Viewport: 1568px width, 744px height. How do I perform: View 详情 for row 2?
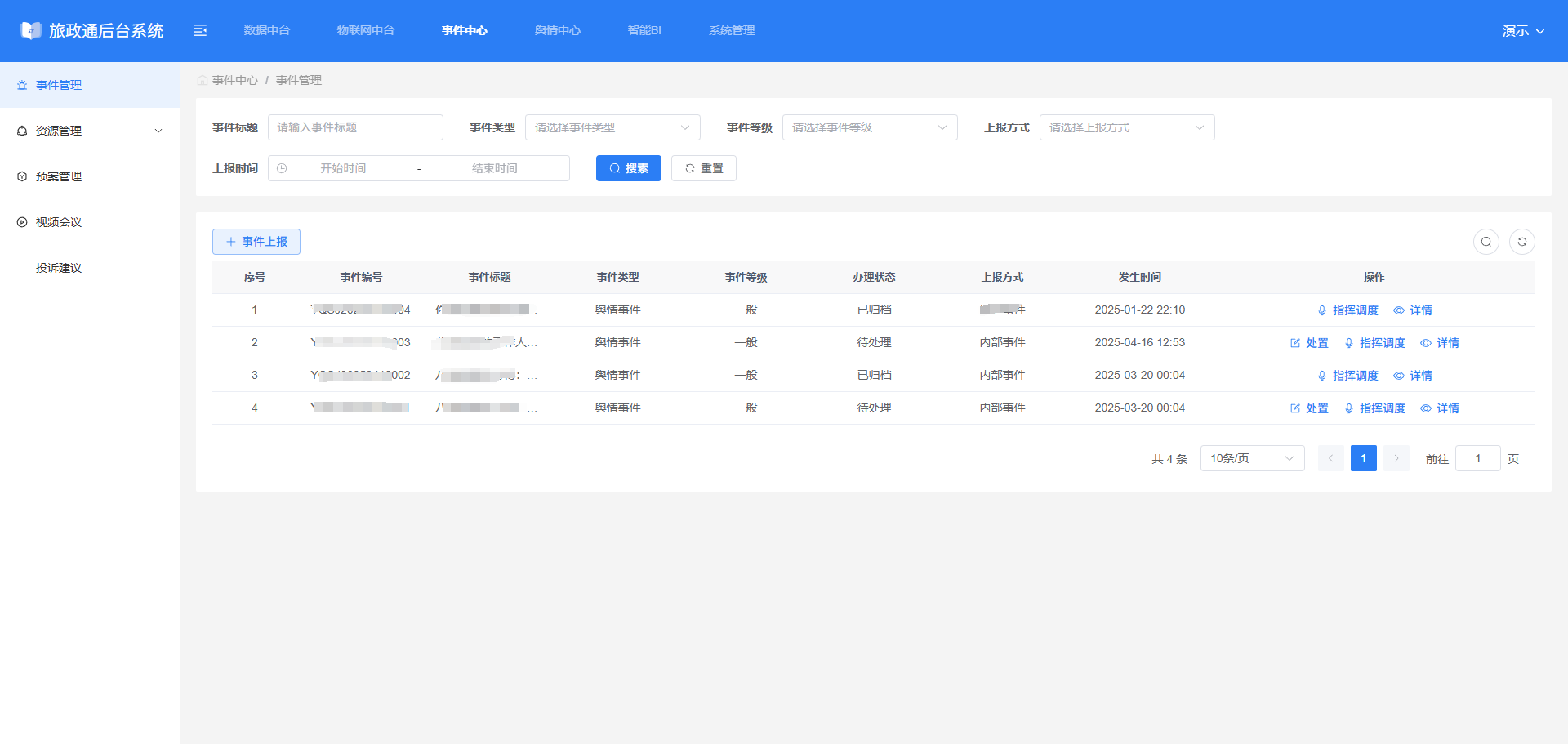(x=1440, y=343)
